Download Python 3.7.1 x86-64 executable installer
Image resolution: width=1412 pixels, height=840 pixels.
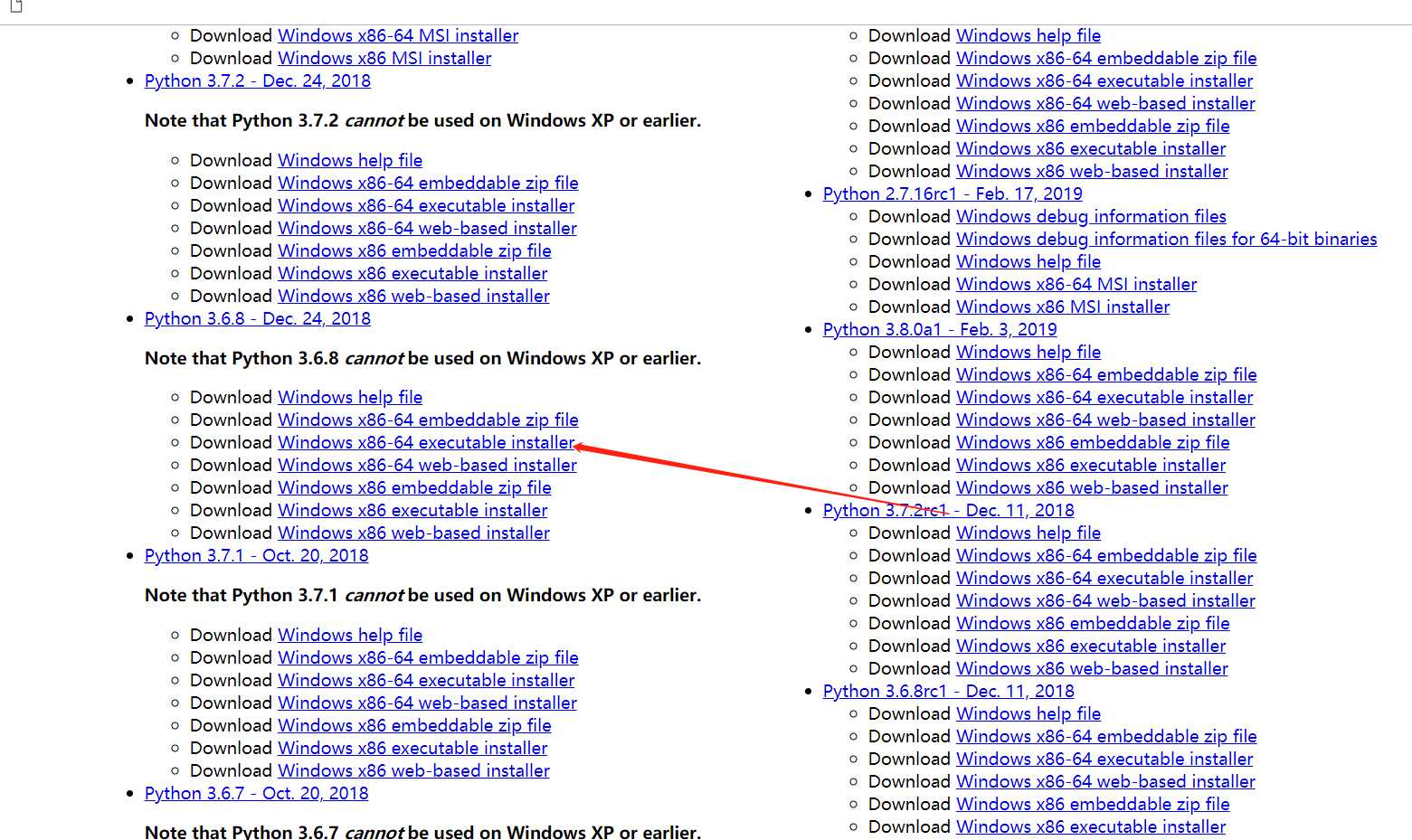[426, 680]
